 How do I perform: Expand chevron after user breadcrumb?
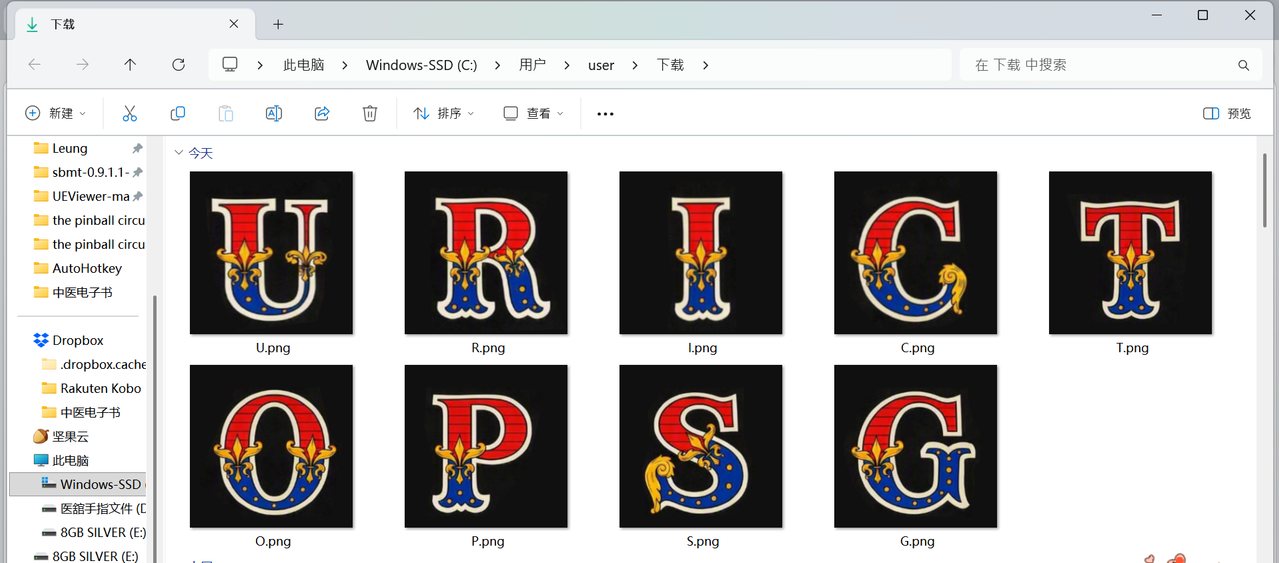tap(635, 65)
